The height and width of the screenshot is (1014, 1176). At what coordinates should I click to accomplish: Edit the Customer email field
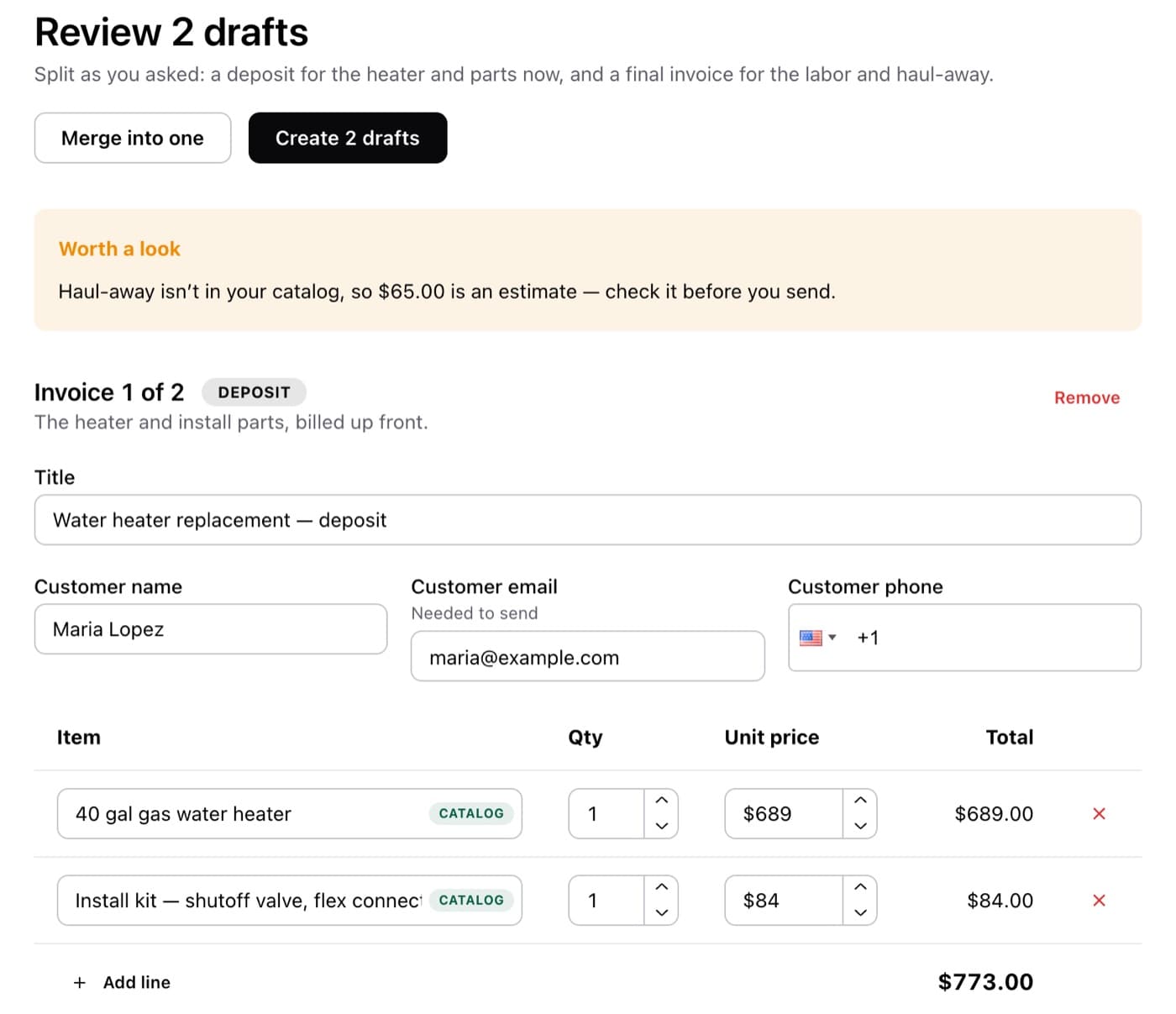click(588, 656)
